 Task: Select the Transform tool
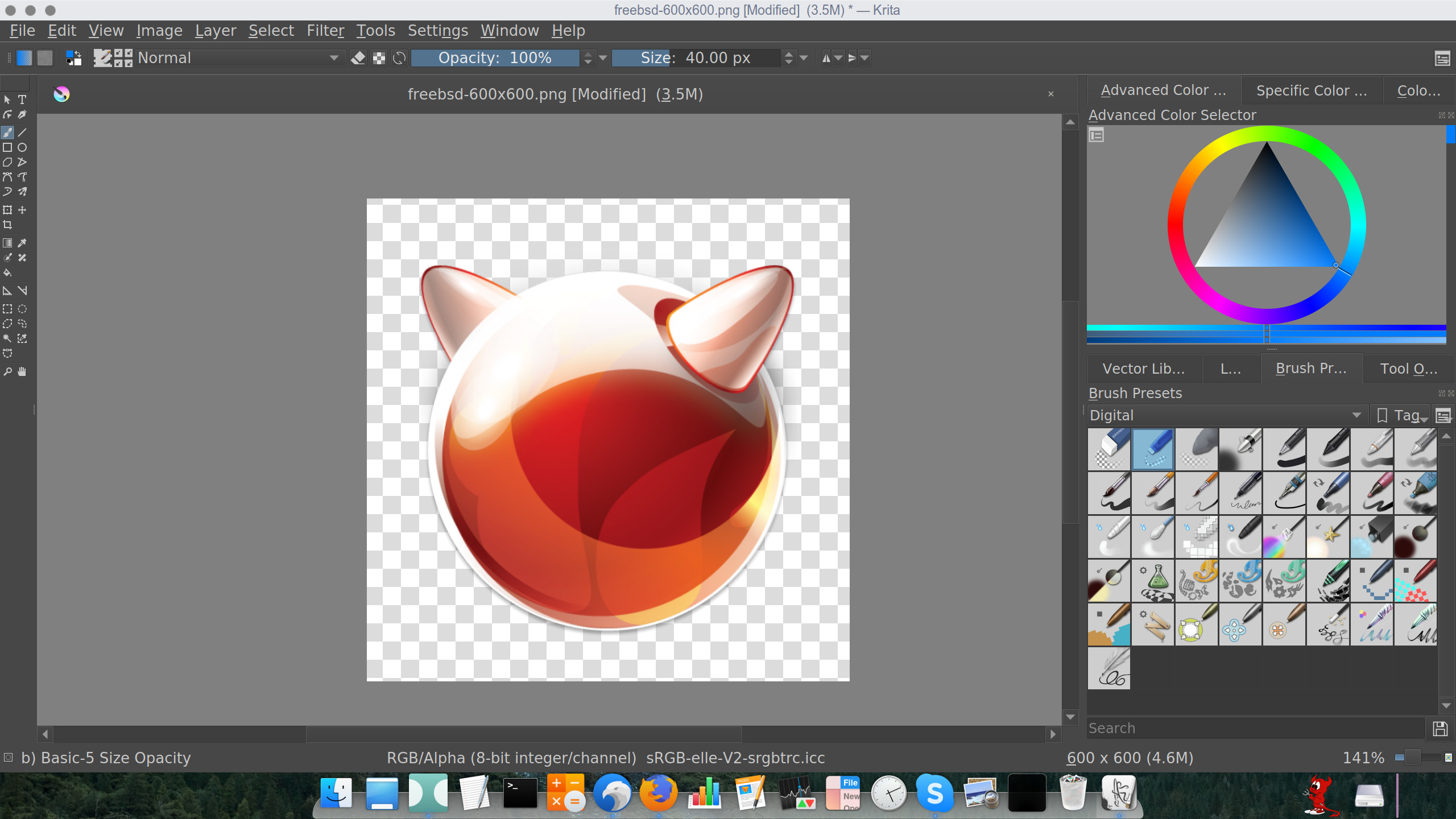click(x=7, y=210)
